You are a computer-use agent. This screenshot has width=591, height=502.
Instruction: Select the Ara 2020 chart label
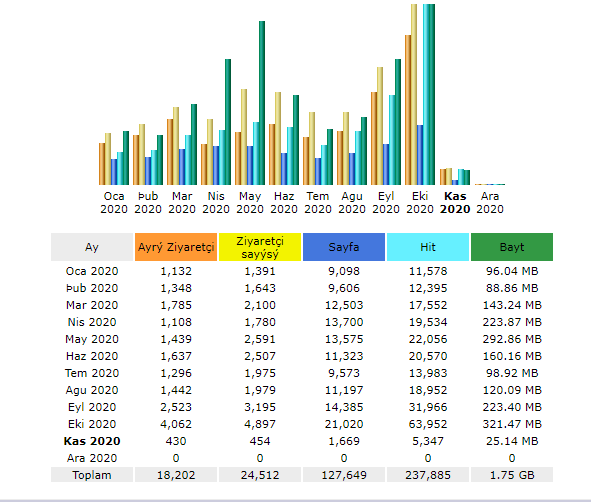(490, 202)
